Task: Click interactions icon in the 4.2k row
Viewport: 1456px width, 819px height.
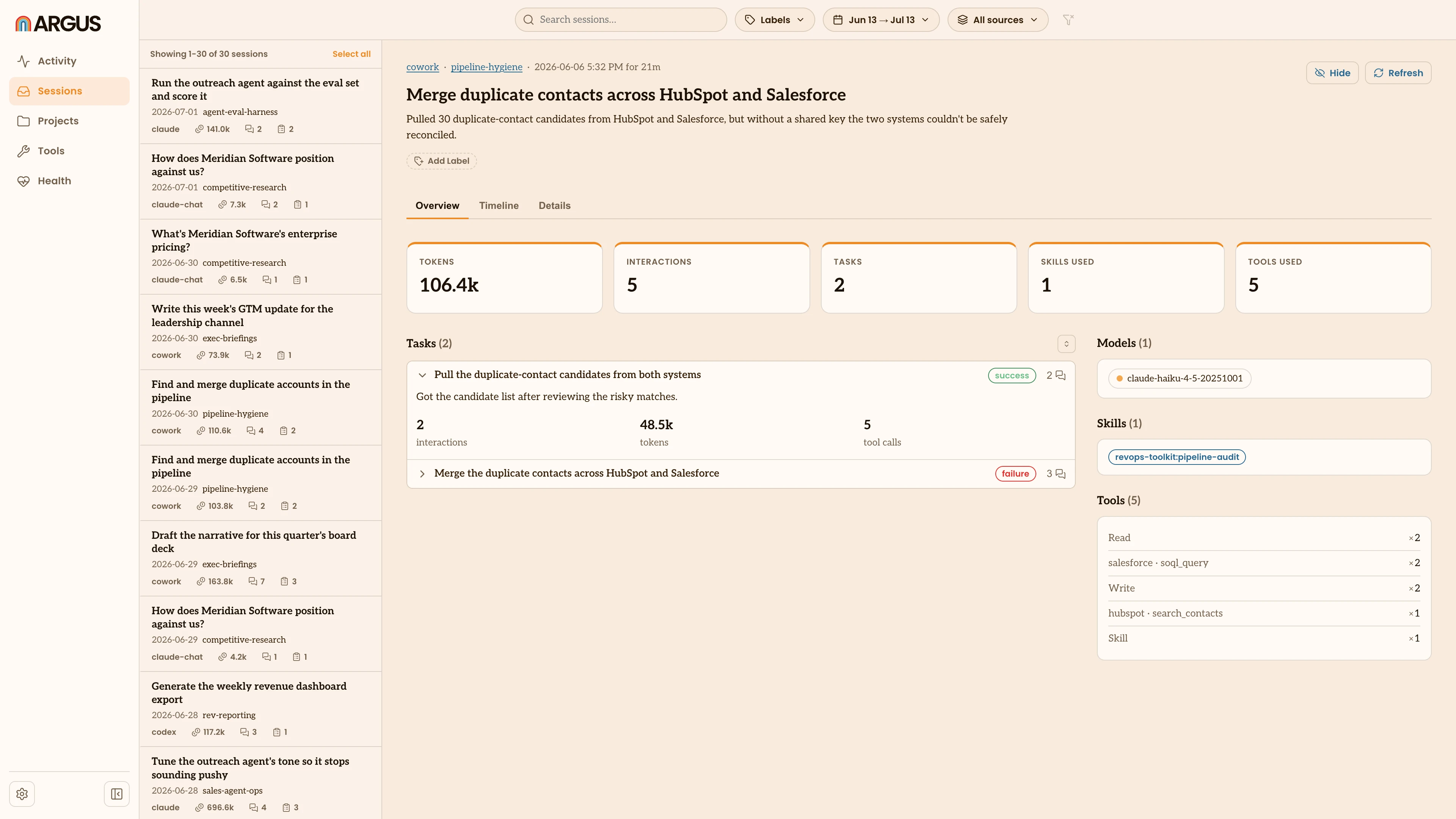Action: coord(266,657)
